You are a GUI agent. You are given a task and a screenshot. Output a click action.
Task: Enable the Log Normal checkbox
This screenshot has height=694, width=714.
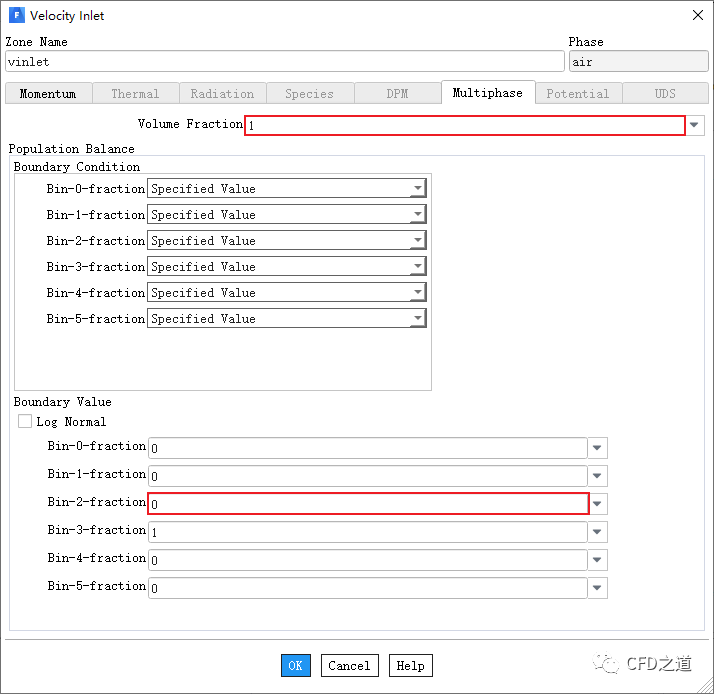click(x=25, y=422)
